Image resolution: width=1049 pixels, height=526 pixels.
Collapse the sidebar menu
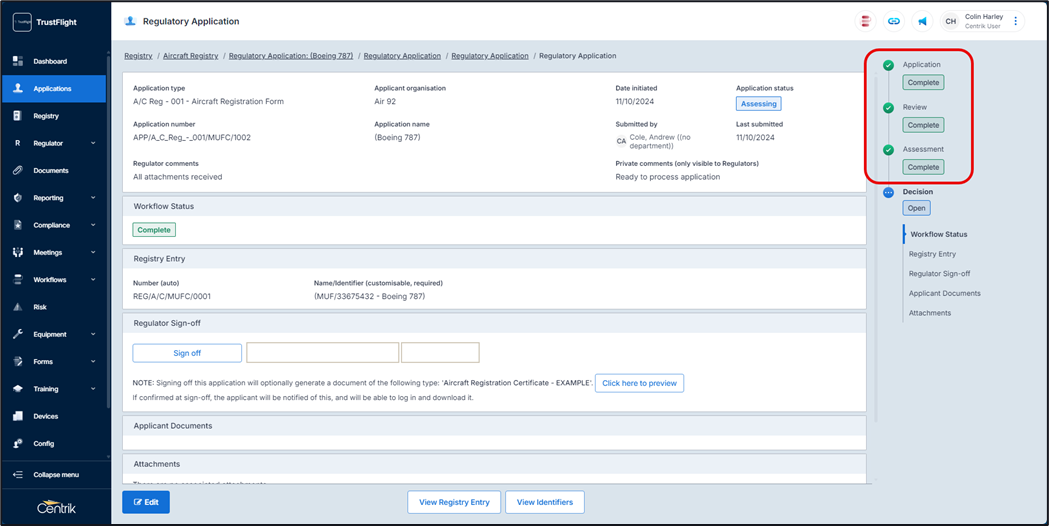click(x=55, y=475)
